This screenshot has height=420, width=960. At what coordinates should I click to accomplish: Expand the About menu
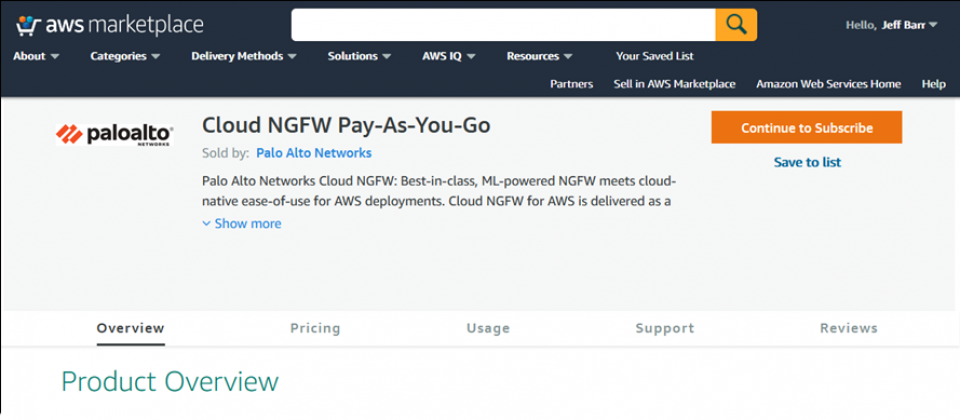click(x=36, y=56)
